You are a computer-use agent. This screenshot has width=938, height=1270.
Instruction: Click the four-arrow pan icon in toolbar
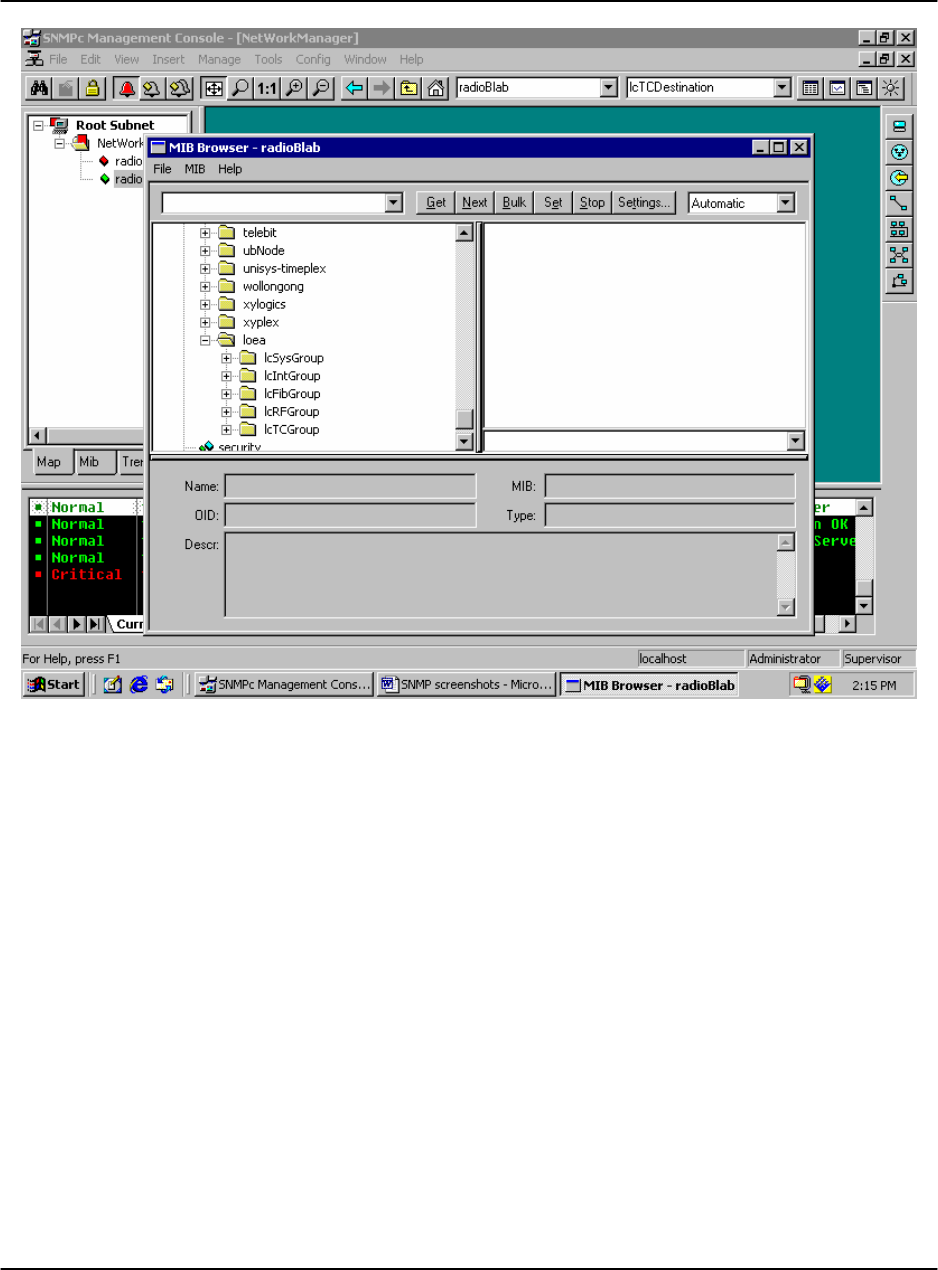point(213,88)
